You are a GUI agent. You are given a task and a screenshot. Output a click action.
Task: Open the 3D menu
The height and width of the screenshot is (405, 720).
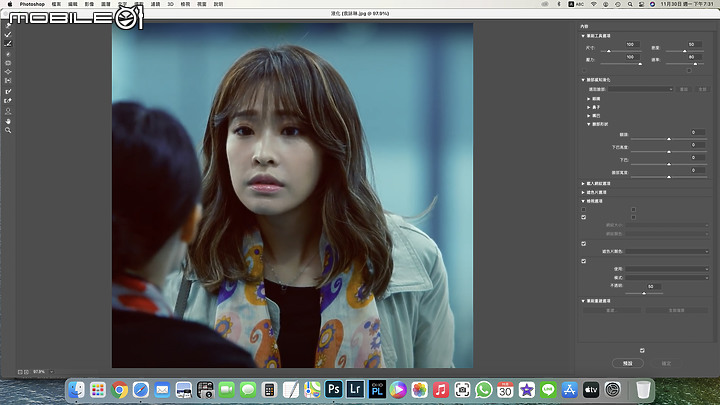pos(170,4)
